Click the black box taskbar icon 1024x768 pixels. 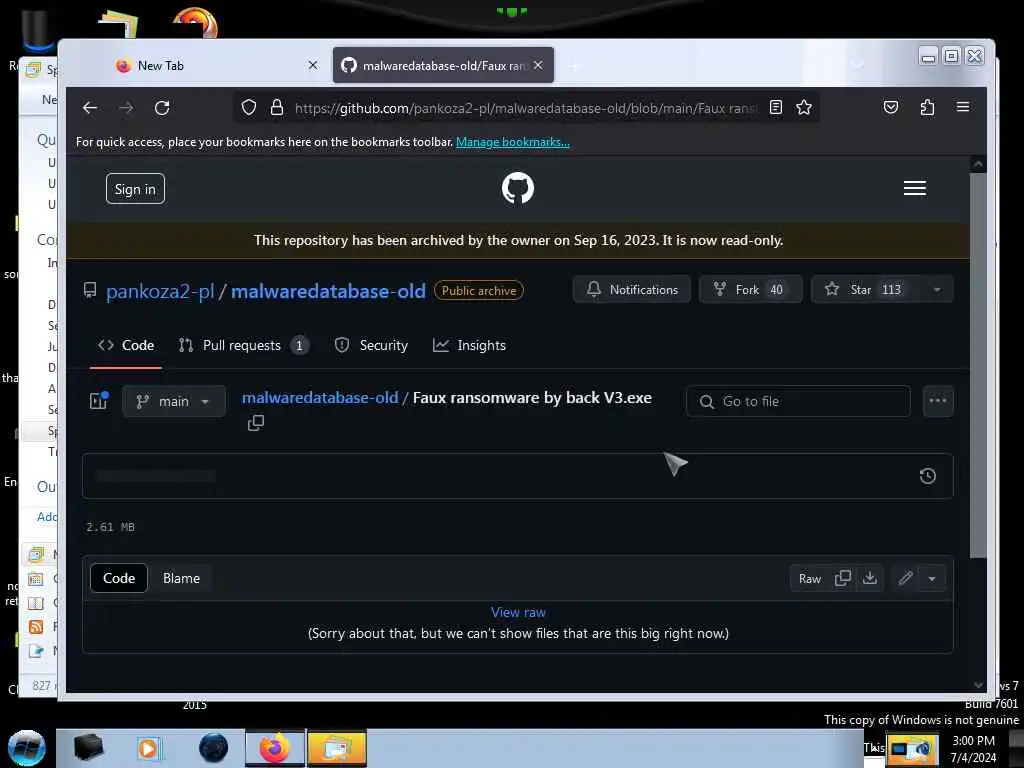(88, 748)
